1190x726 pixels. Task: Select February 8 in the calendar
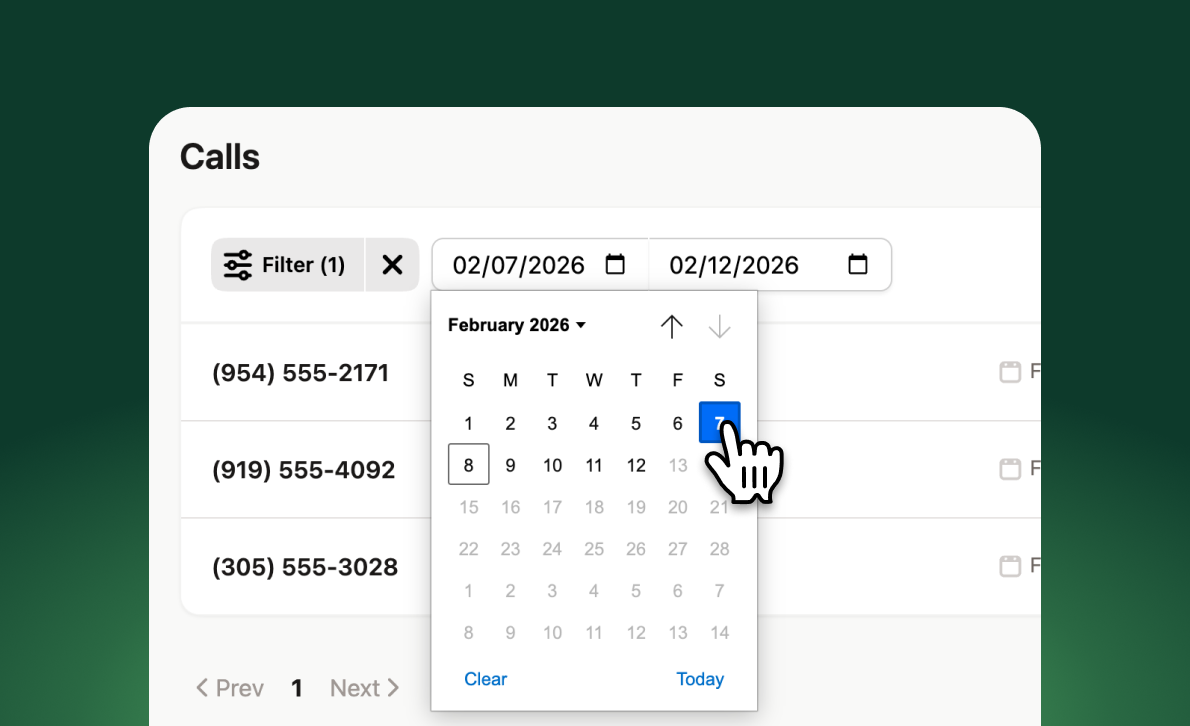[x=468, y=464]
